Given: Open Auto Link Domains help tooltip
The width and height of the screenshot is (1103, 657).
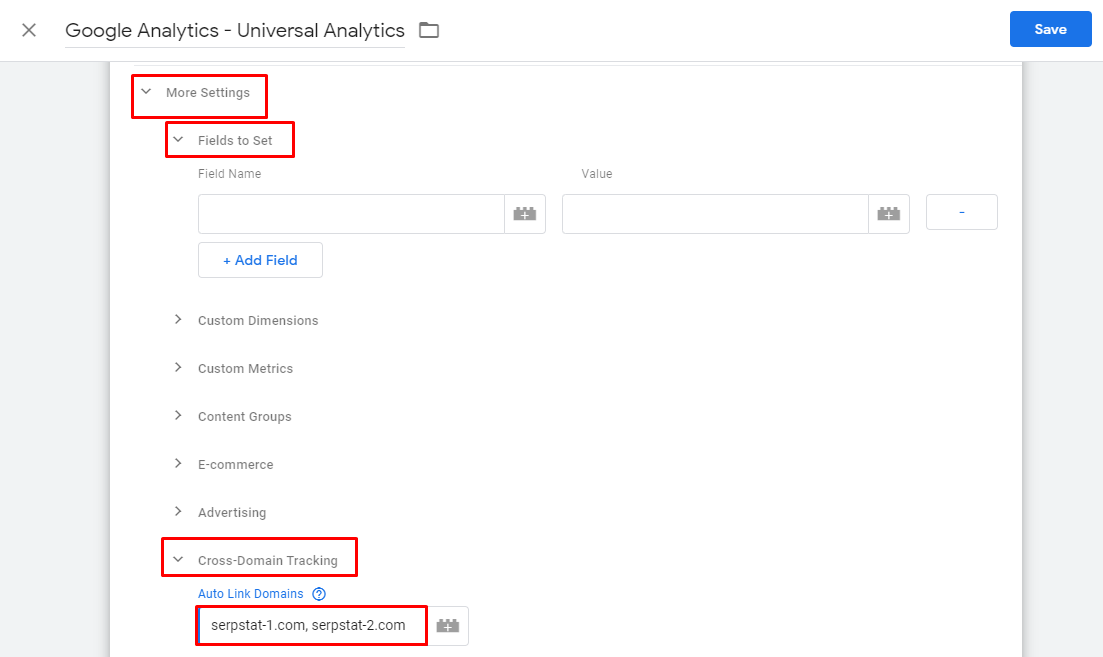Looking at the screenshot, I should point(318,593).
